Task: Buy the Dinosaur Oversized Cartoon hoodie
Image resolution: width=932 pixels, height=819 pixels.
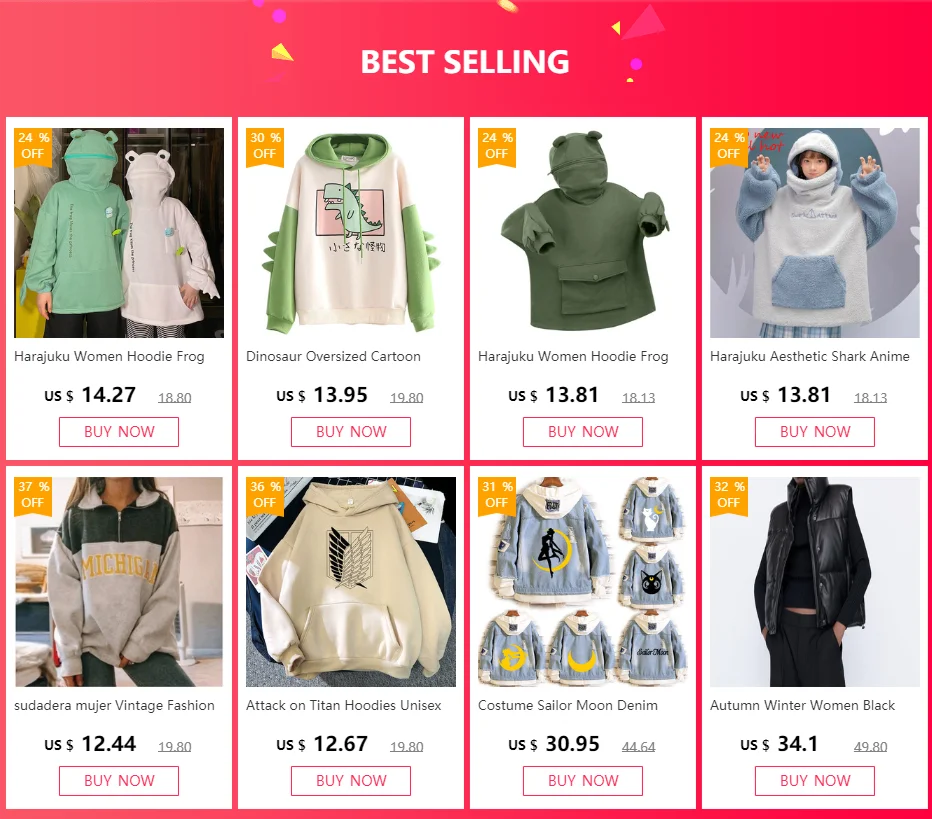Action: 351,432
